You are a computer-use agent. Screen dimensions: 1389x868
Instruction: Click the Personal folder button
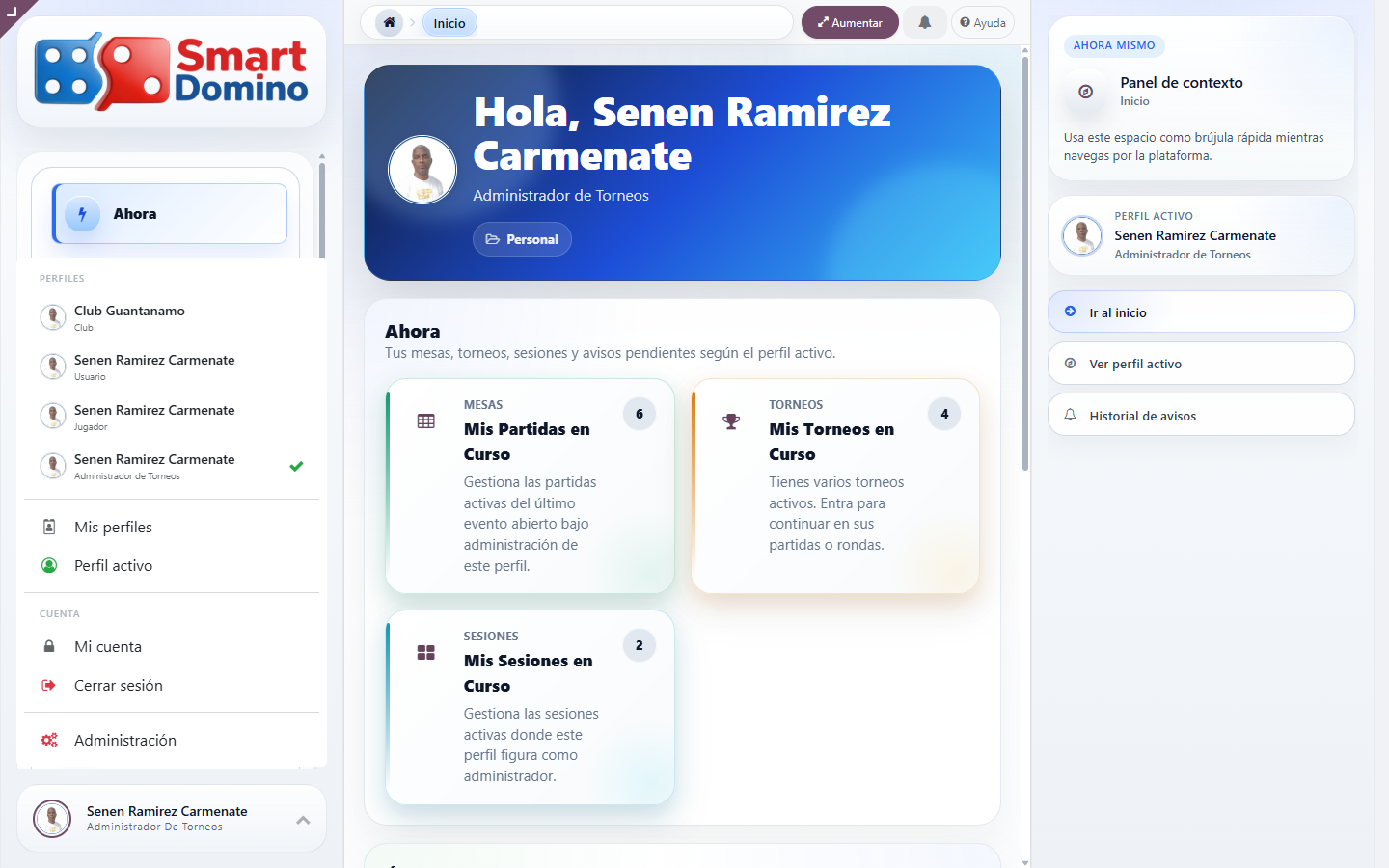[522, 239]
